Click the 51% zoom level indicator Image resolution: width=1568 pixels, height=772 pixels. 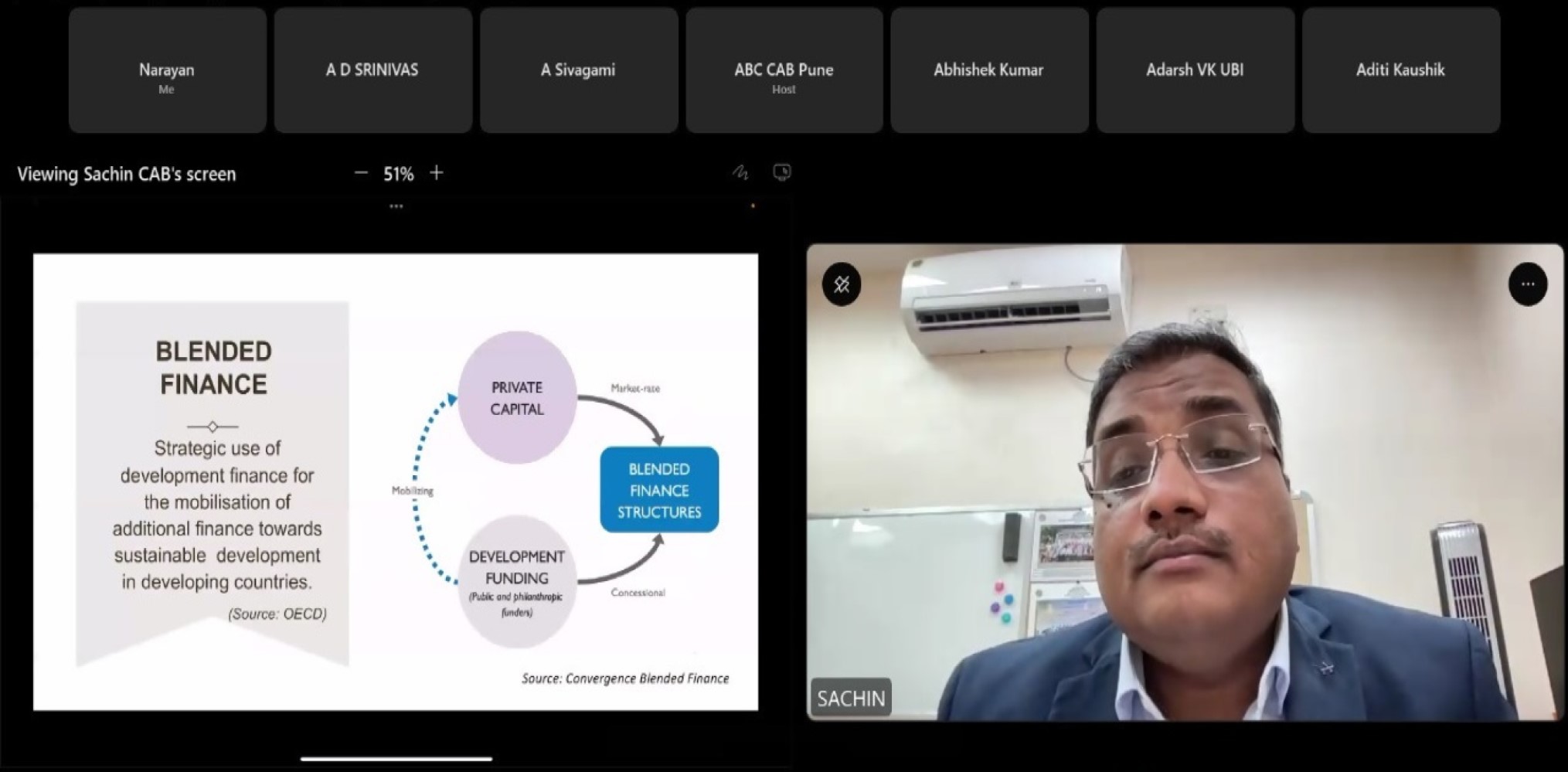399,174
